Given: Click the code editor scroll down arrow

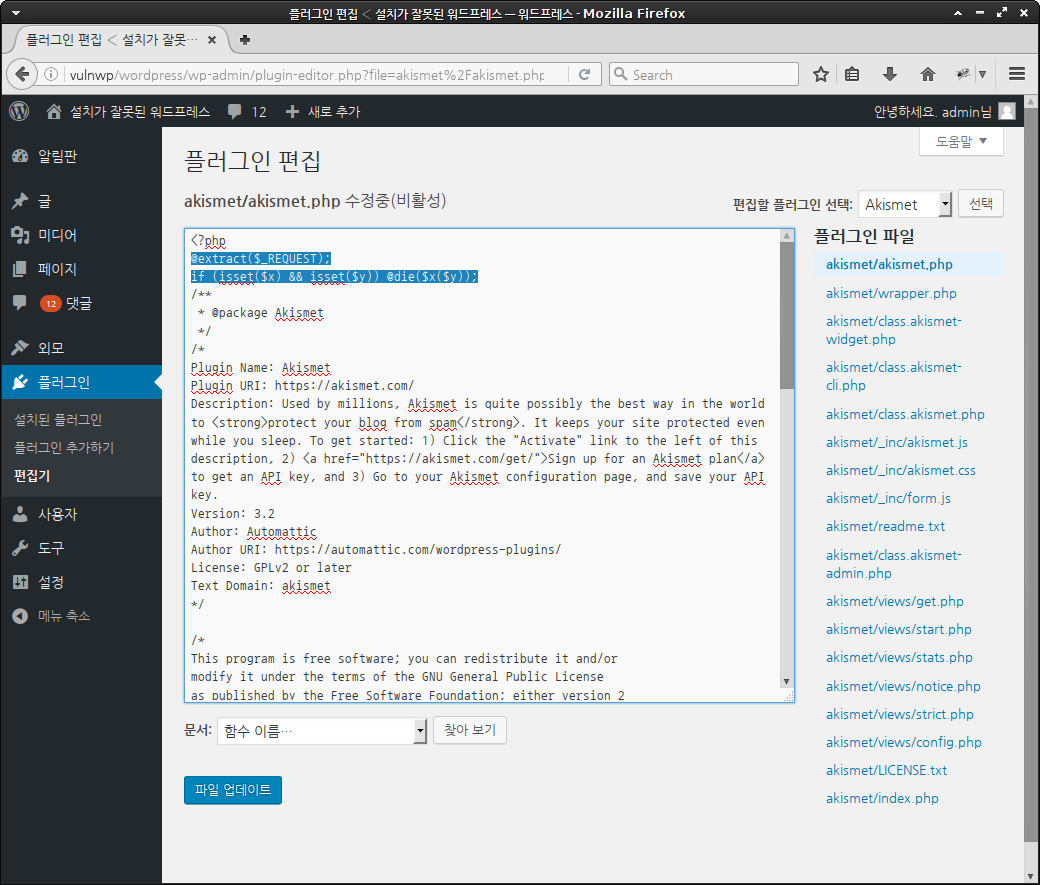Looking at the screenshot, I should (787, 682).
